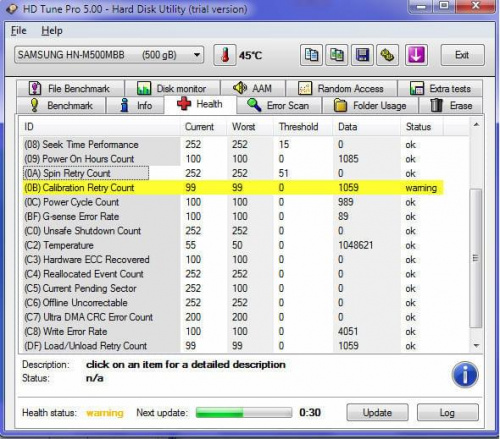Switch to the Error Scan tab
This screenshot has height=439, width=500.
coord(279,106)
